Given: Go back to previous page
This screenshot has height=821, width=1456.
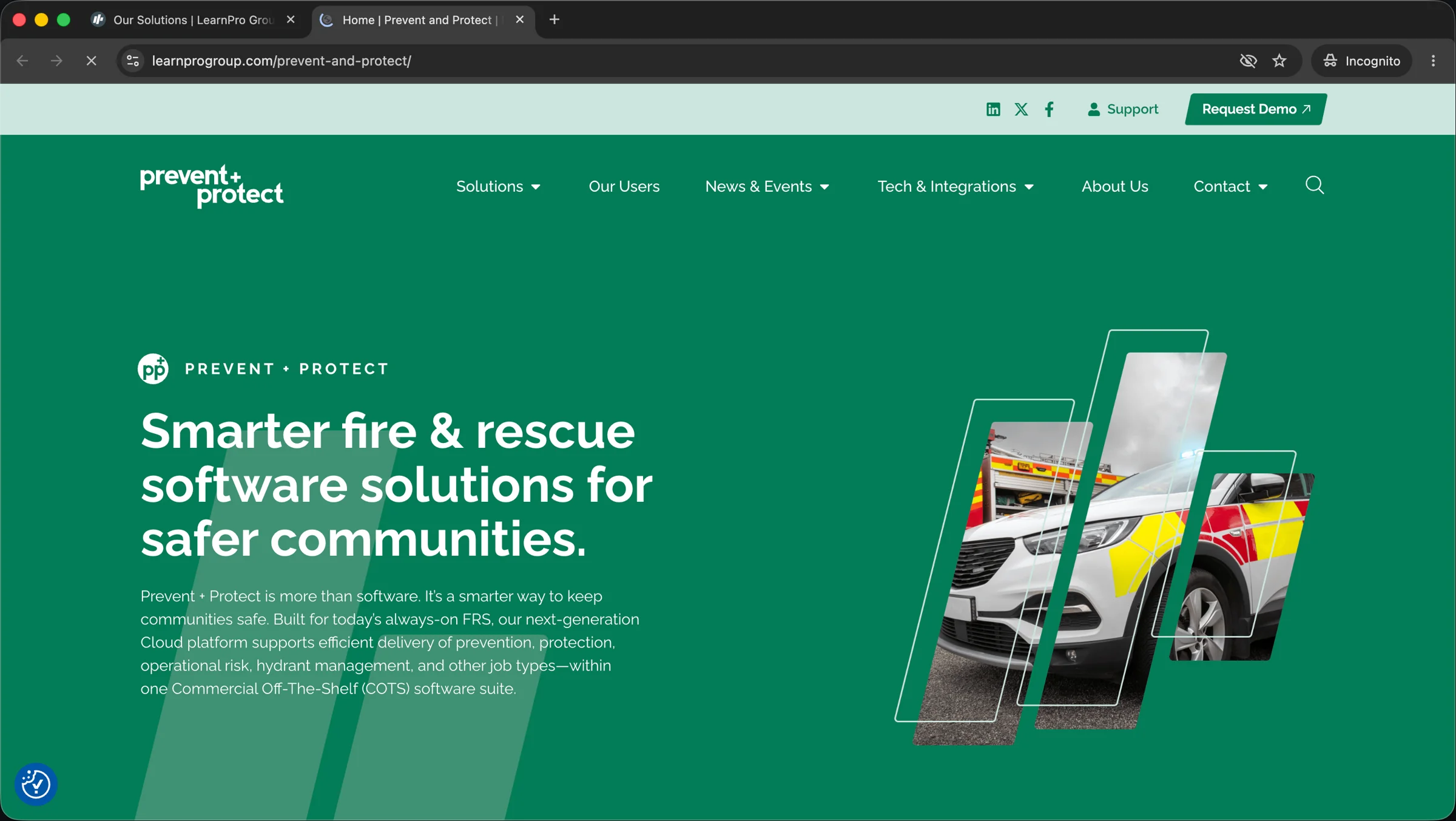Looking at the screenshot, I should [x=22, y=61].
